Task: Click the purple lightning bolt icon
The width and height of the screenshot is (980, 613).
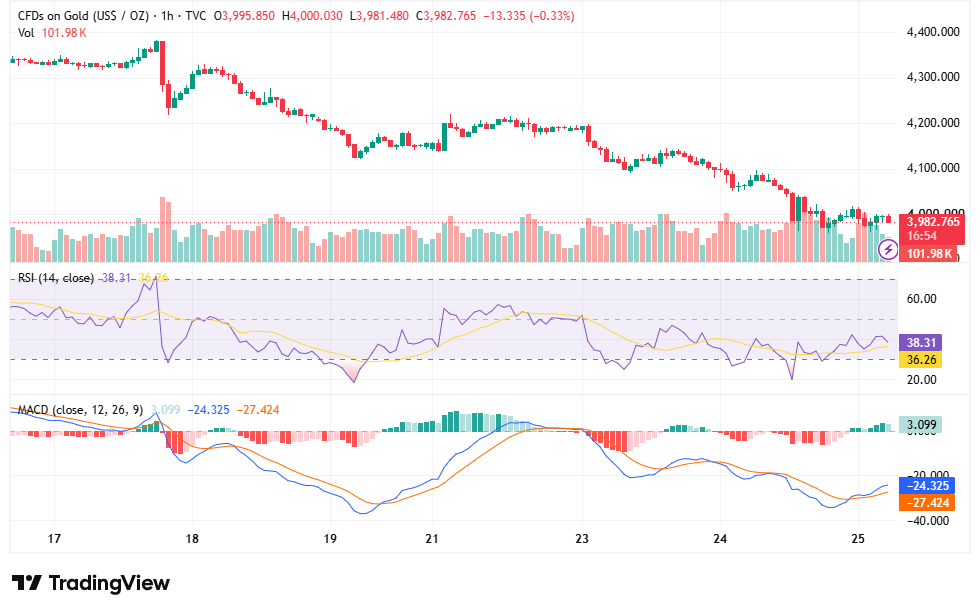Action: click(888, 251)
